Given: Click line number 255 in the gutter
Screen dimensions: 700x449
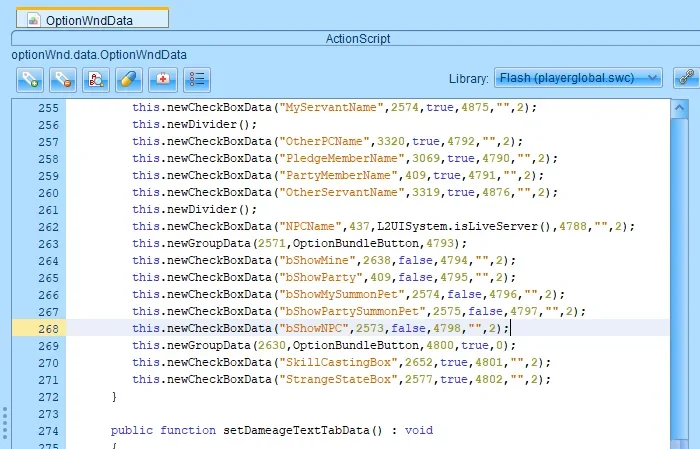Looking at the screenshot, I should pos(48,108).
